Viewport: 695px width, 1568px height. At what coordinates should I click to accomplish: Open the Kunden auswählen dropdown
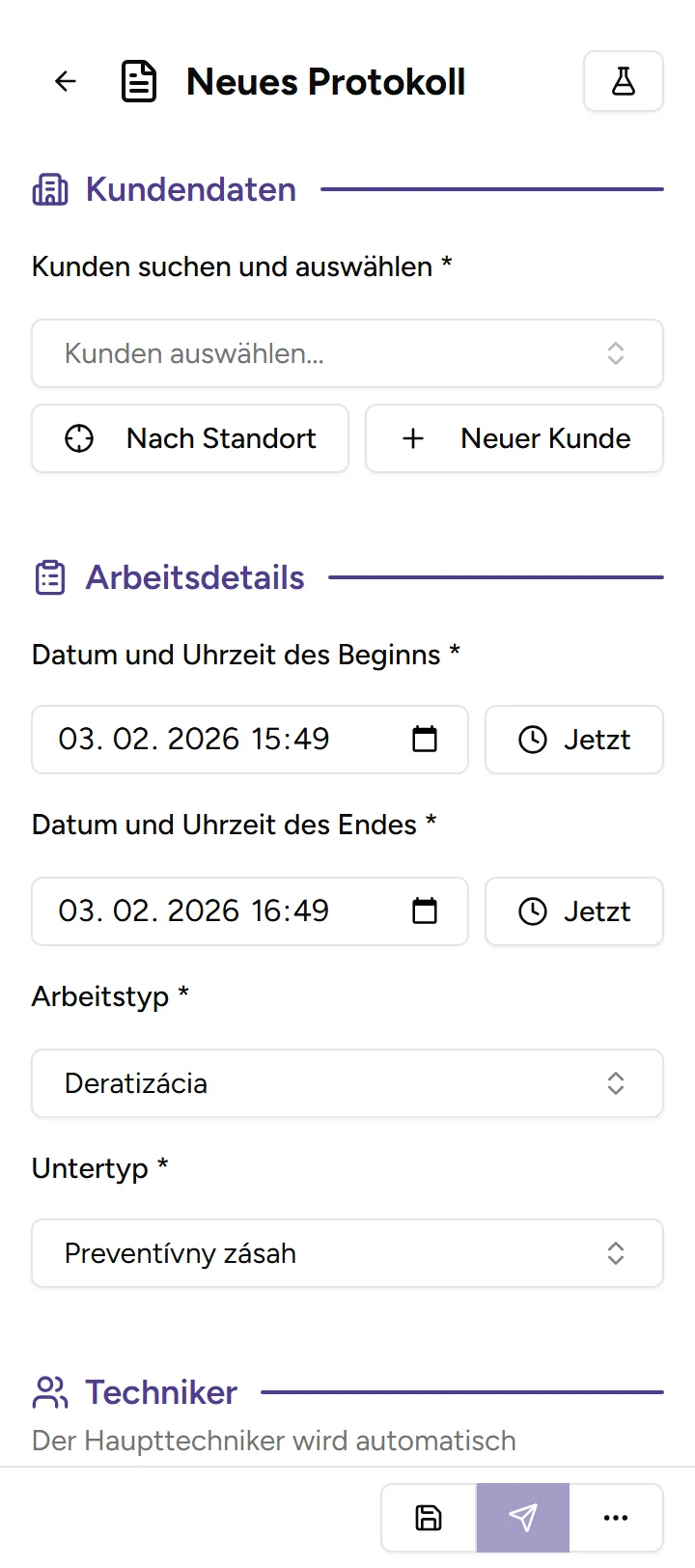click(x=347, y=353)
